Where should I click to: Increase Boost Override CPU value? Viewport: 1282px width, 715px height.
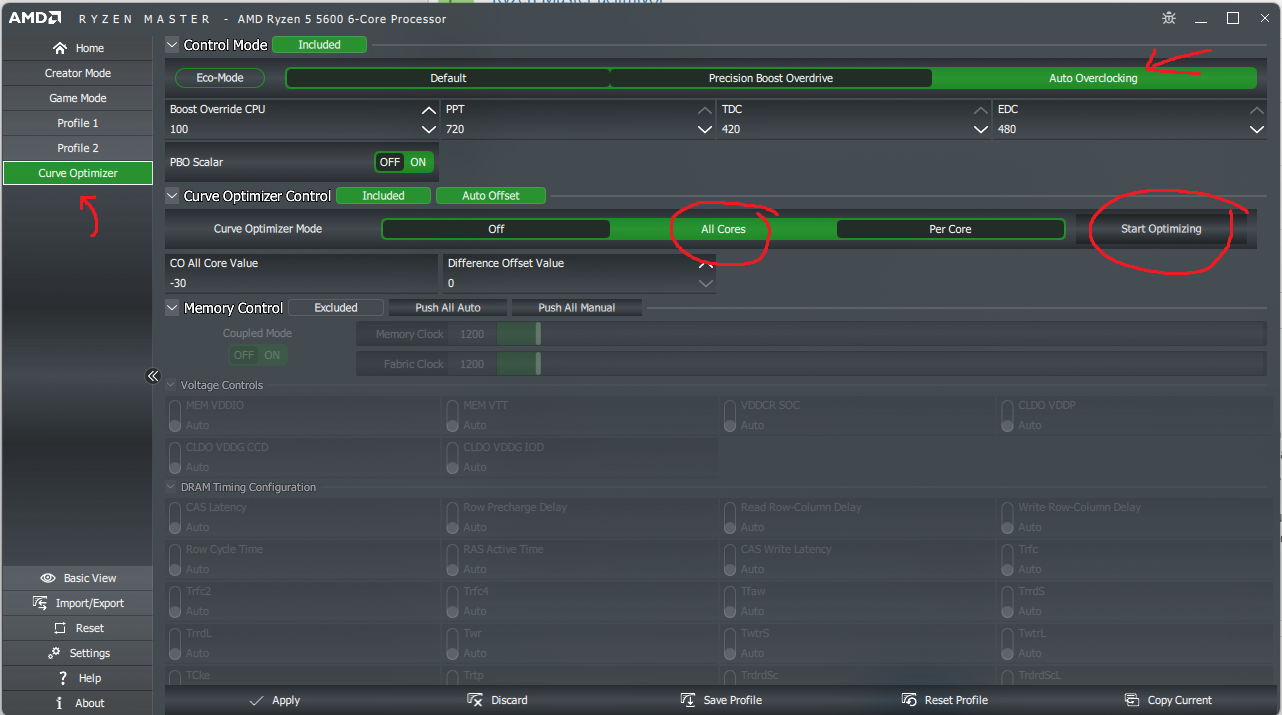428,110
